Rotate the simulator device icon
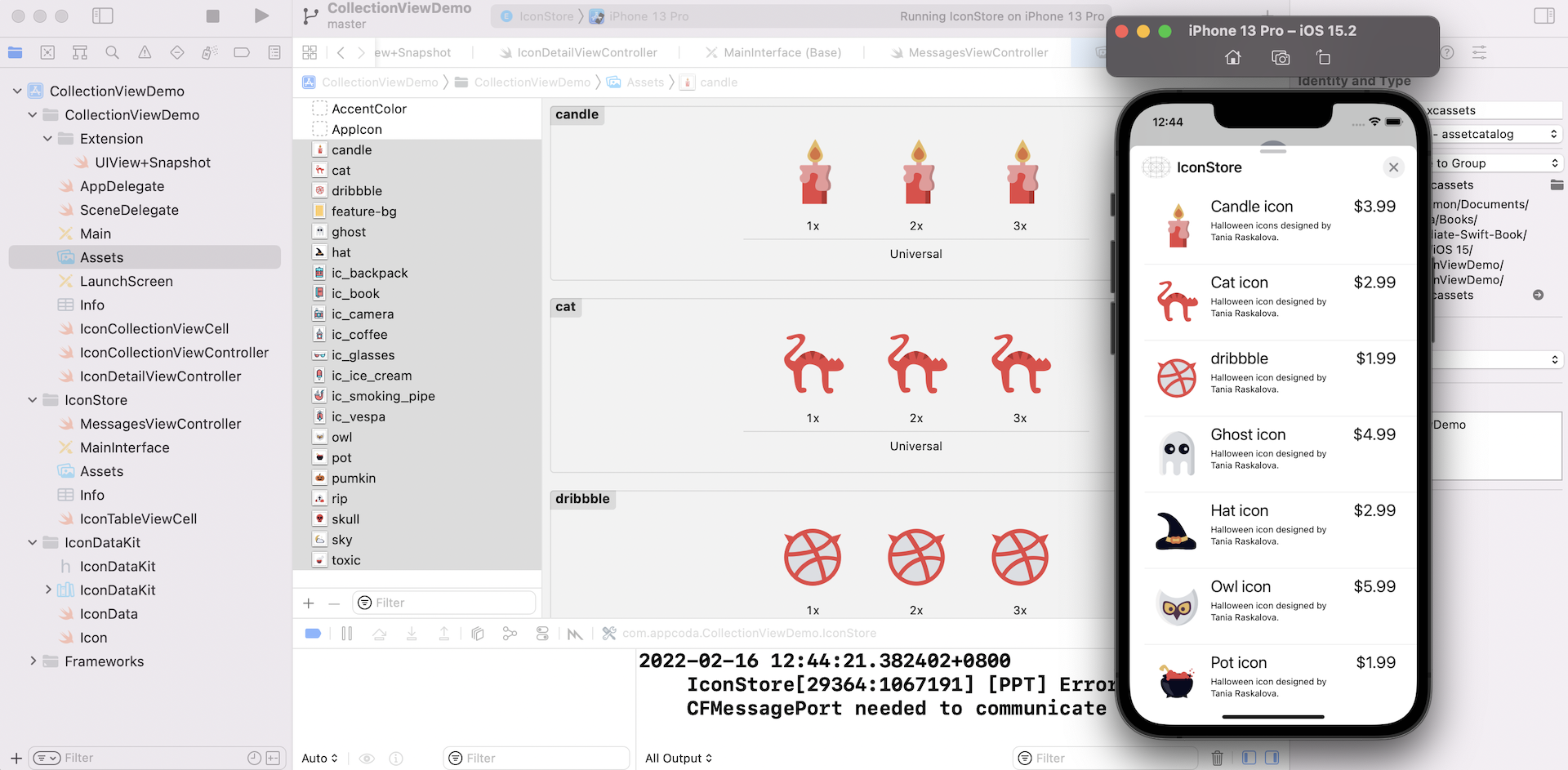This screenshot has width=1568, height=770. [x=1323, y=58]
